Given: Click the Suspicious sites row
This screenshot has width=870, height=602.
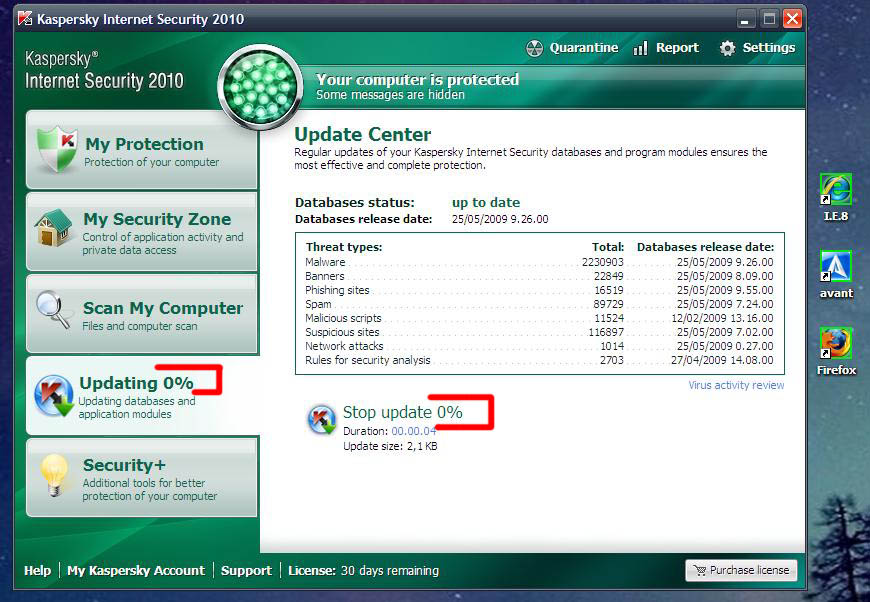Looking at the screenshot, I should click(x=539, y=332).
